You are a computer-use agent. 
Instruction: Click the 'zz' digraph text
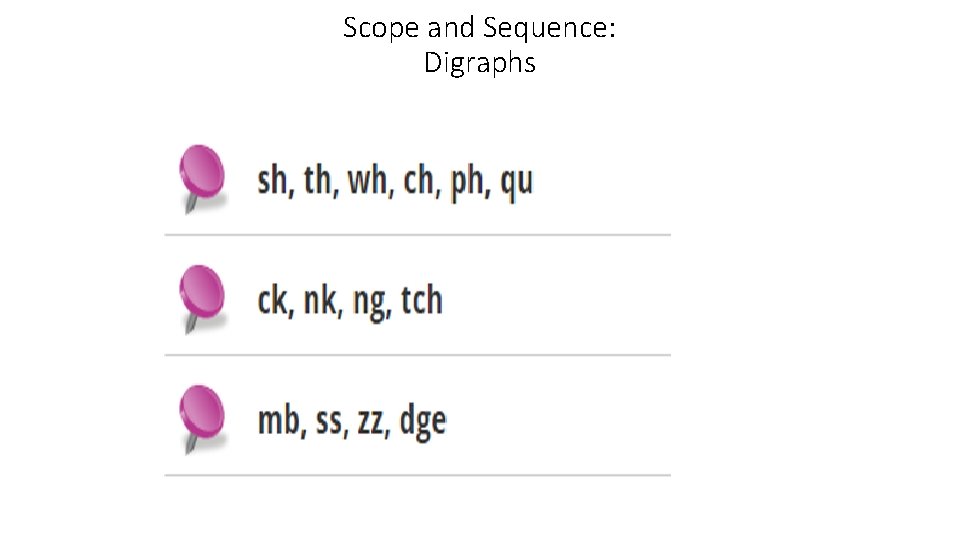pyautogui.click(x=370, y=422)
